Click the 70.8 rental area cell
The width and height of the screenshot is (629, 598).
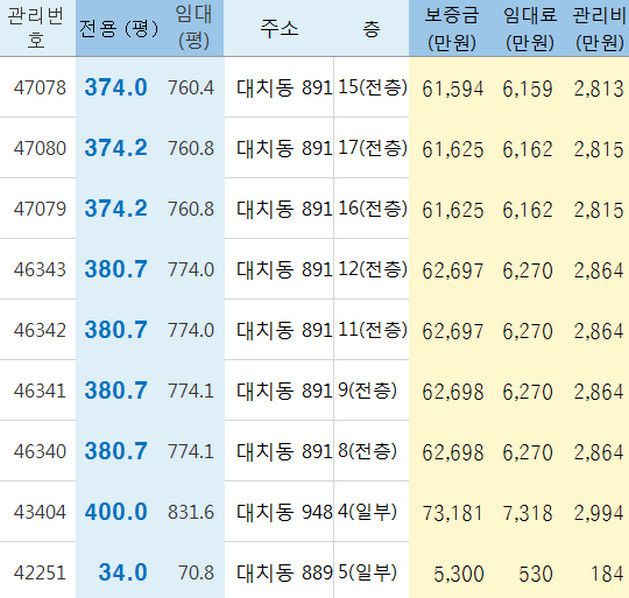[196, 573]
